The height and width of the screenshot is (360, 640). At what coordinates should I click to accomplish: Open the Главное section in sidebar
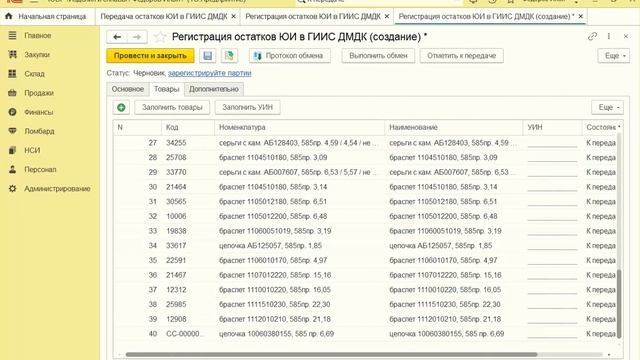38,36
